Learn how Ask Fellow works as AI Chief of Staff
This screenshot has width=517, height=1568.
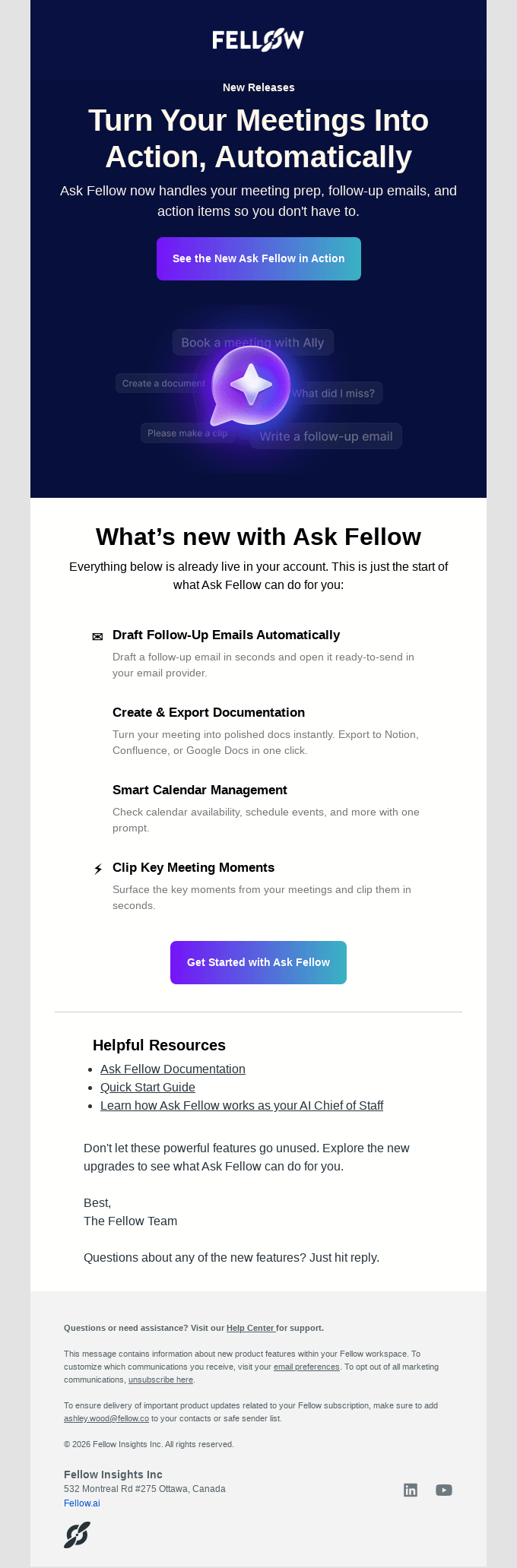242,1105
